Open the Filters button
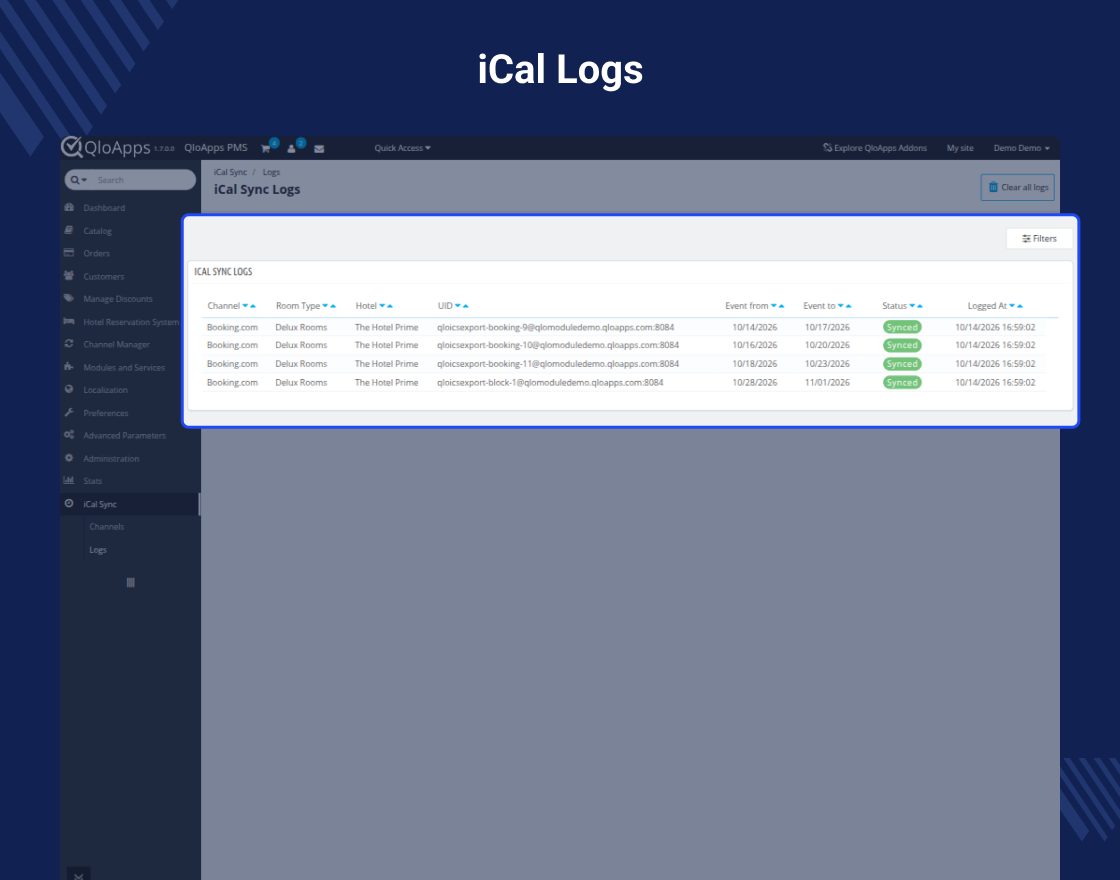Image resolution: width=1120 pixels, height=880 pixels. tap(1039, 239)
